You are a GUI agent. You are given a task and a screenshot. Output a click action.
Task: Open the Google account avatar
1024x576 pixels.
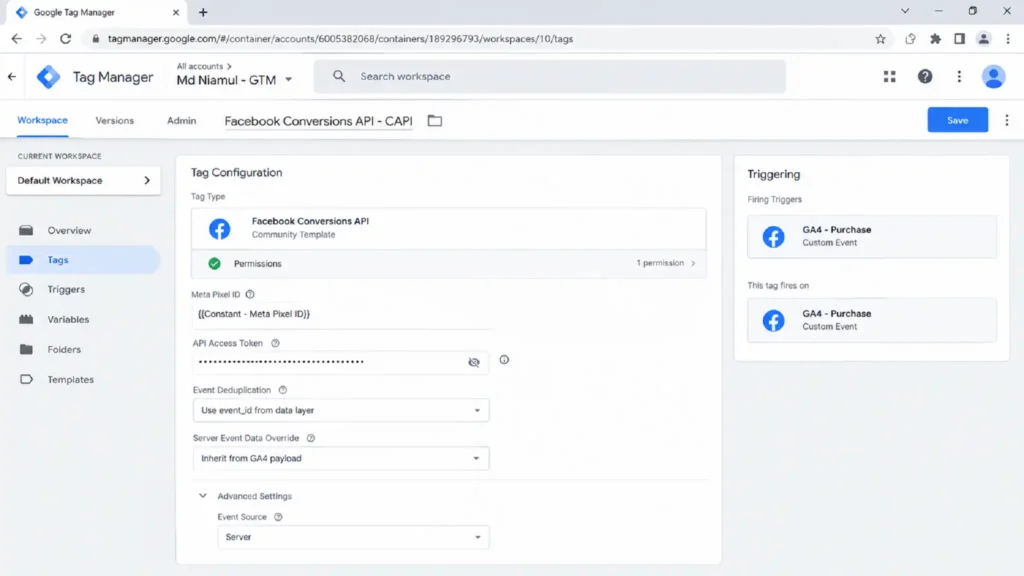[993, 76]
